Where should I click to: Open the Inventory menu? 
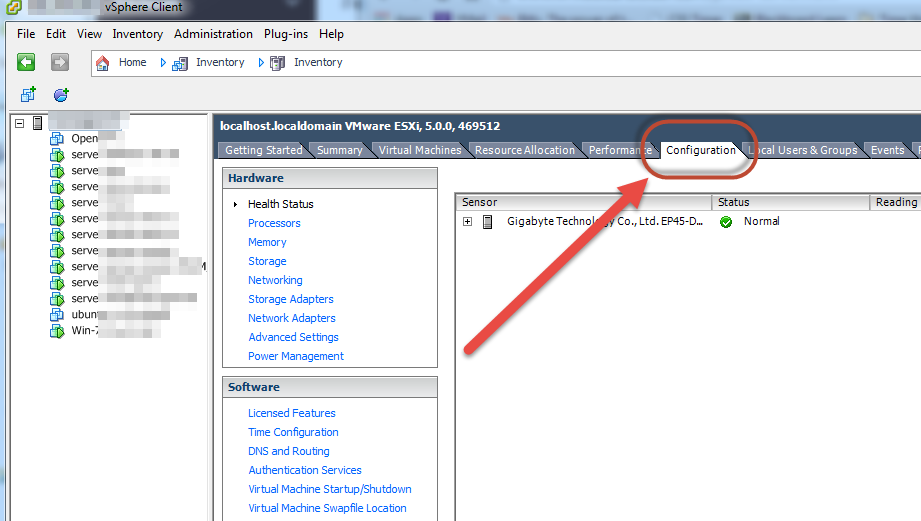click(137, 34)
